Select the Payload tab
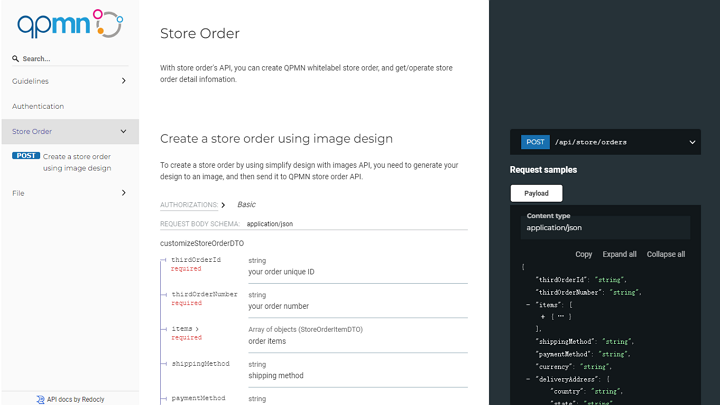 (x=536, y=193)
